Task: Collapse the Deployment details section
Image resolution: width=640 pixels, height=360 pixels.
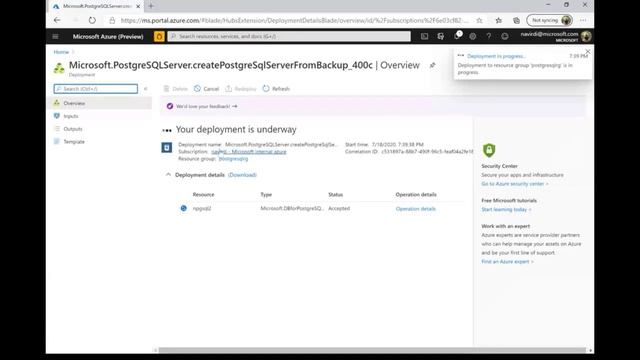Action: coord(168,175)
